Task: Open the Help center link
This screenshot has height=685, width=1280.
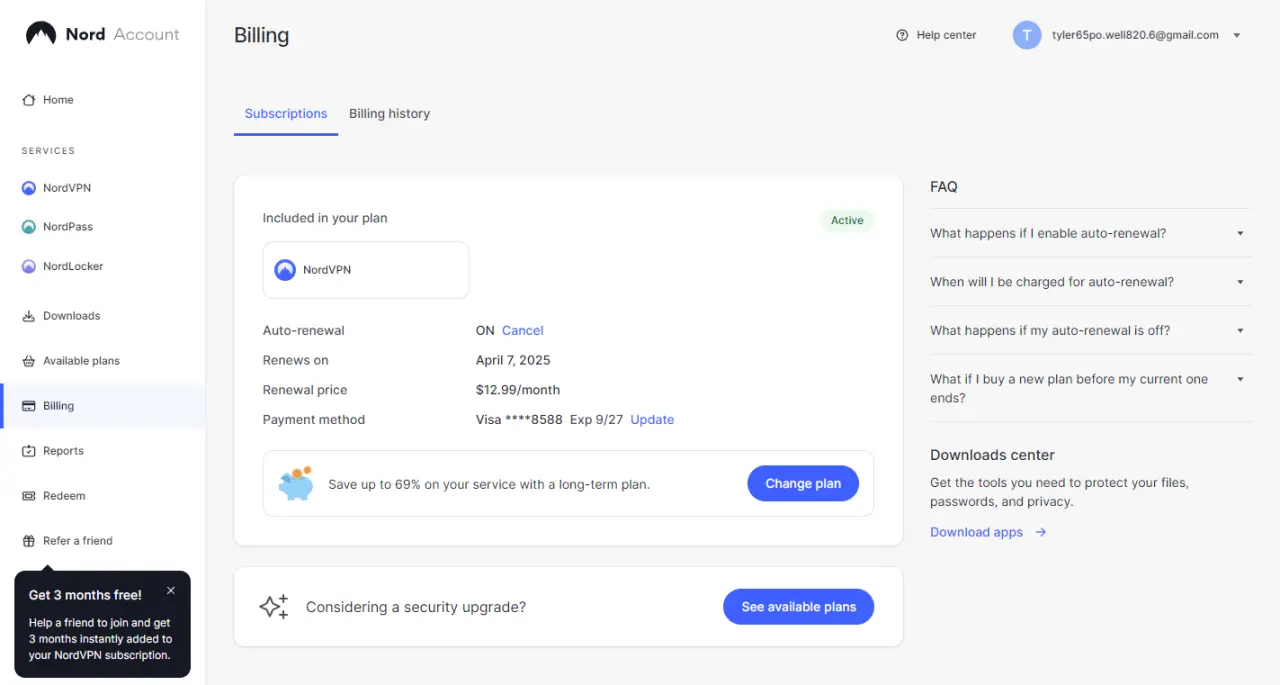Action: tap(936, 35)
